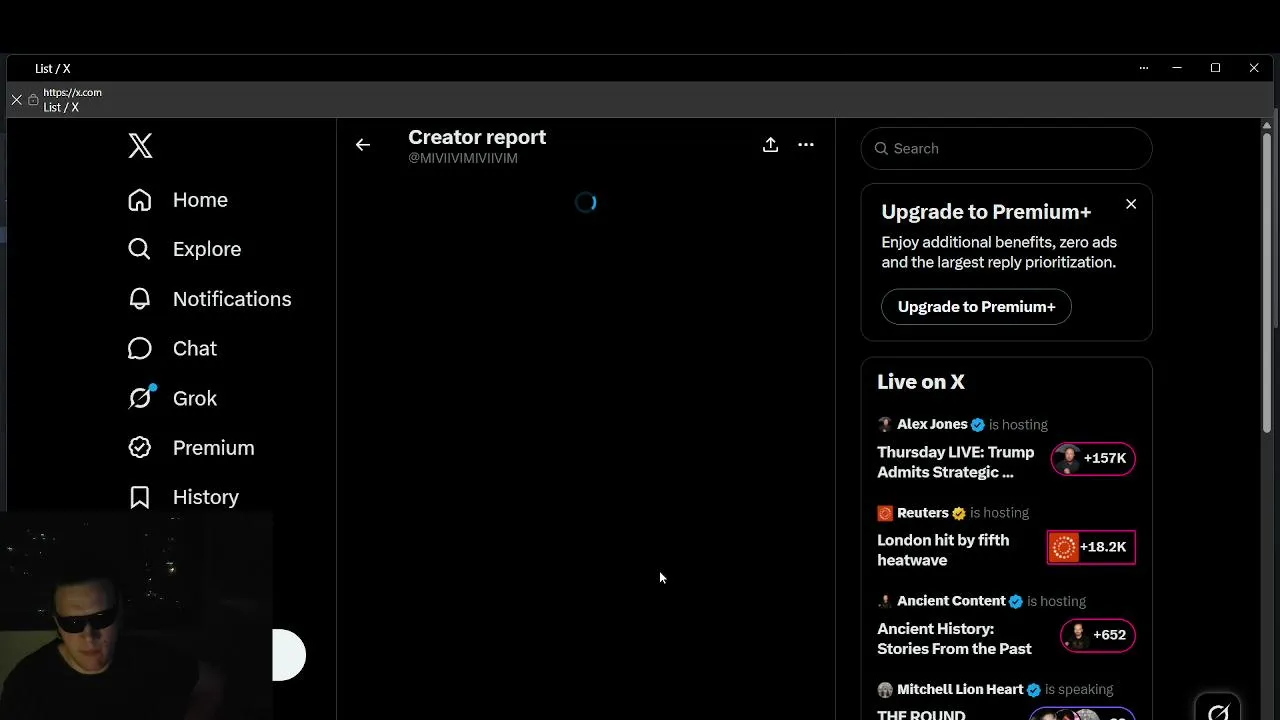Click the Explore magnifier icon
This screenshot has height=720, width=1280.
[x=140, y=249]
